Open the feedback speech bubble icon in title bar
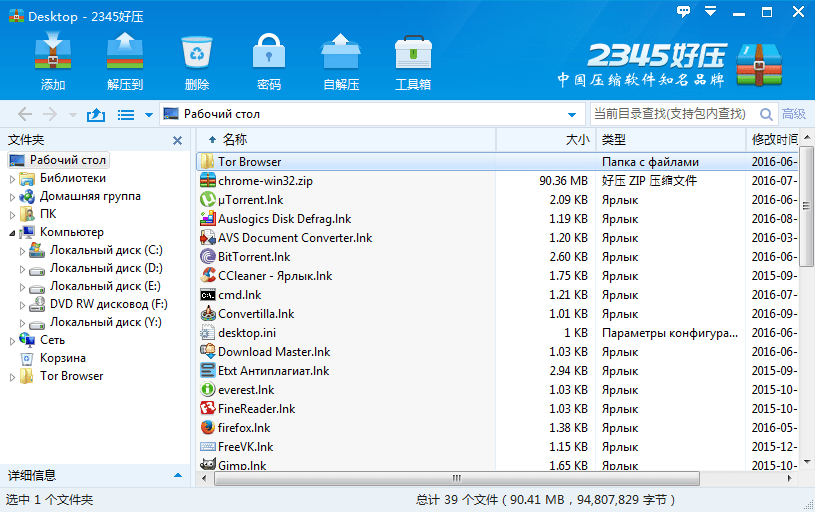 tap(684, 12)
